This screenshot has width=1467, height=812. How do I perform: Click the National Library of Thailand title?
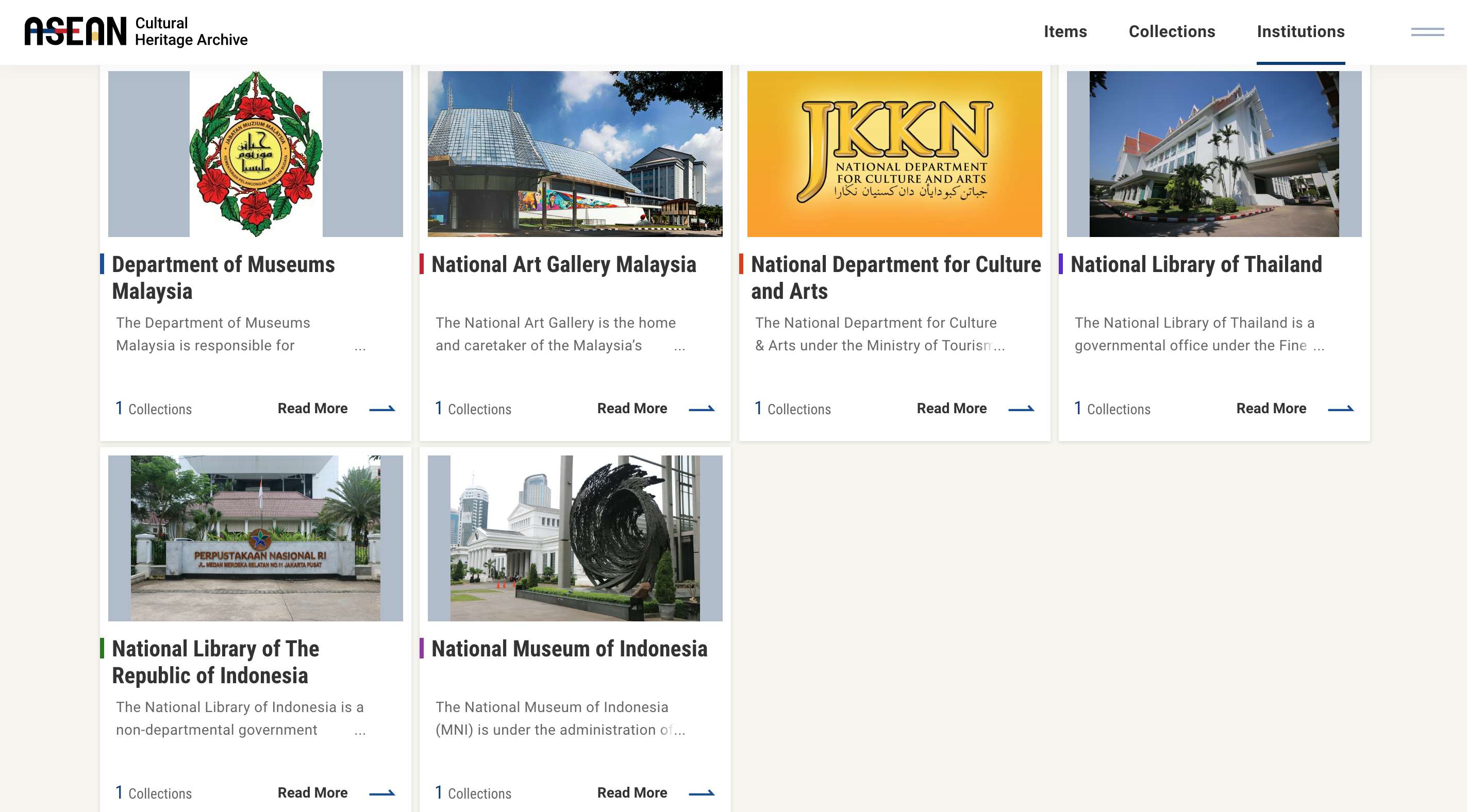(x=1196, y=264)
